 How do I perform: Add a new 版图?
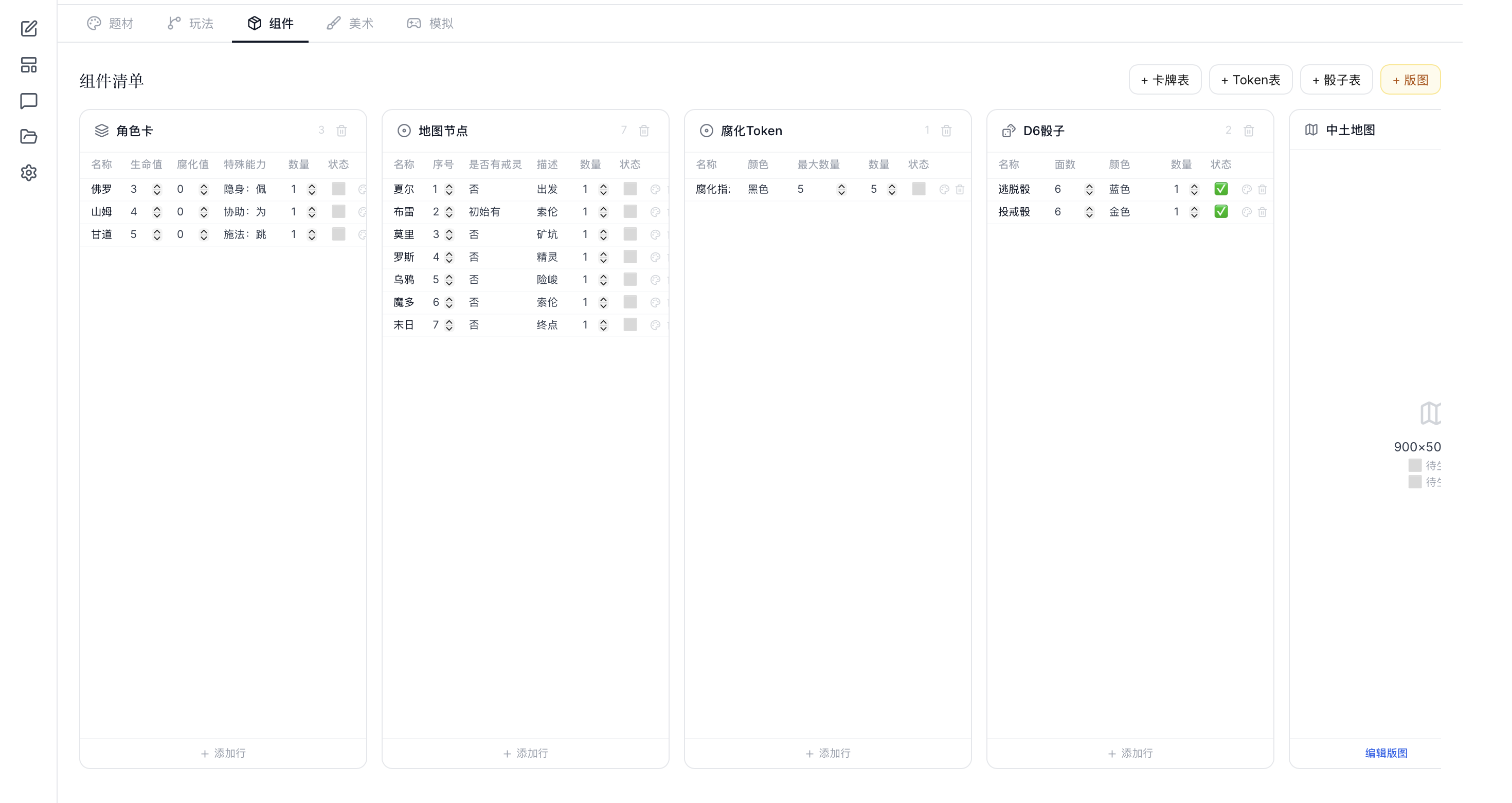[1411, 80]
